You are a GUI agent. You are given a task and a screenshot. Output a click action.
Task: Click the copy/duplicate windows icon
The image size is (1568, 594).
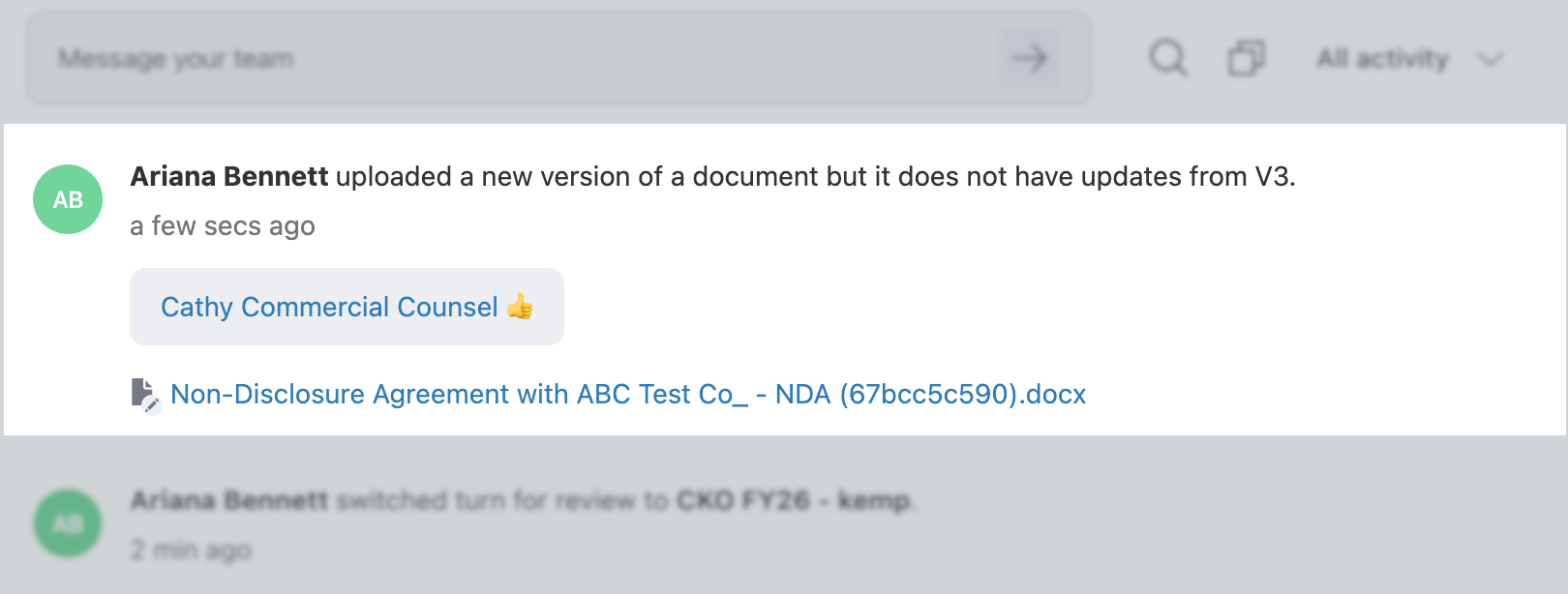pos(1247,58)
